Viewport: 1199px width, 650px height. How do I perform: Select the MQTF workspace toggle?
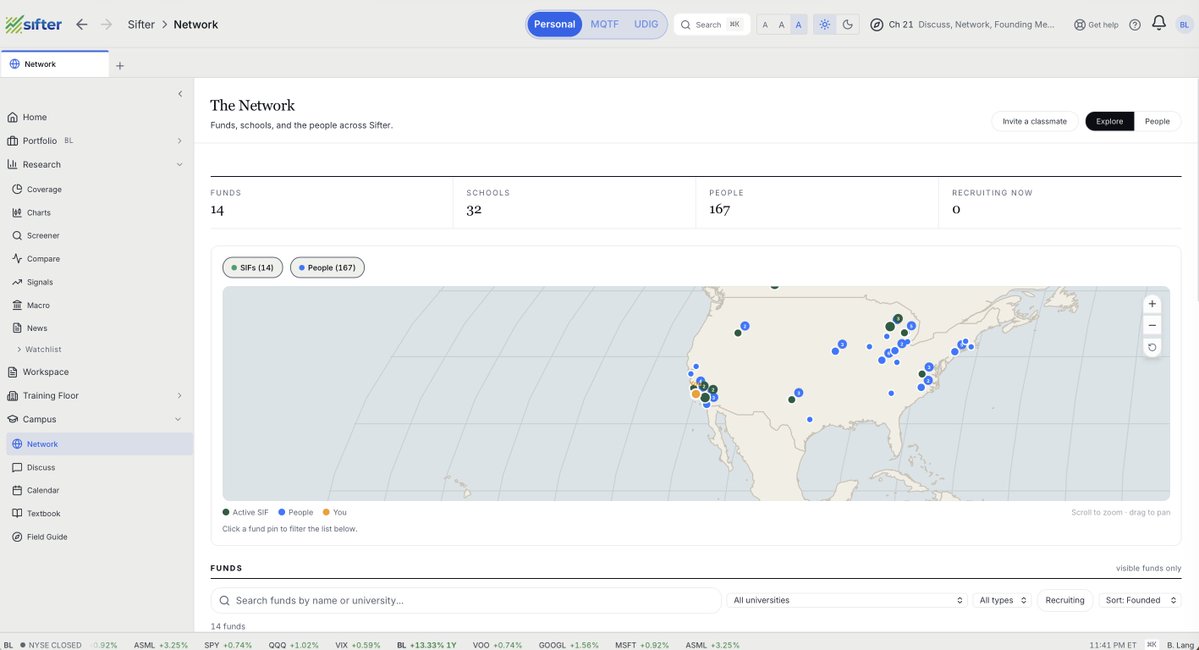[x=604, y=24]
